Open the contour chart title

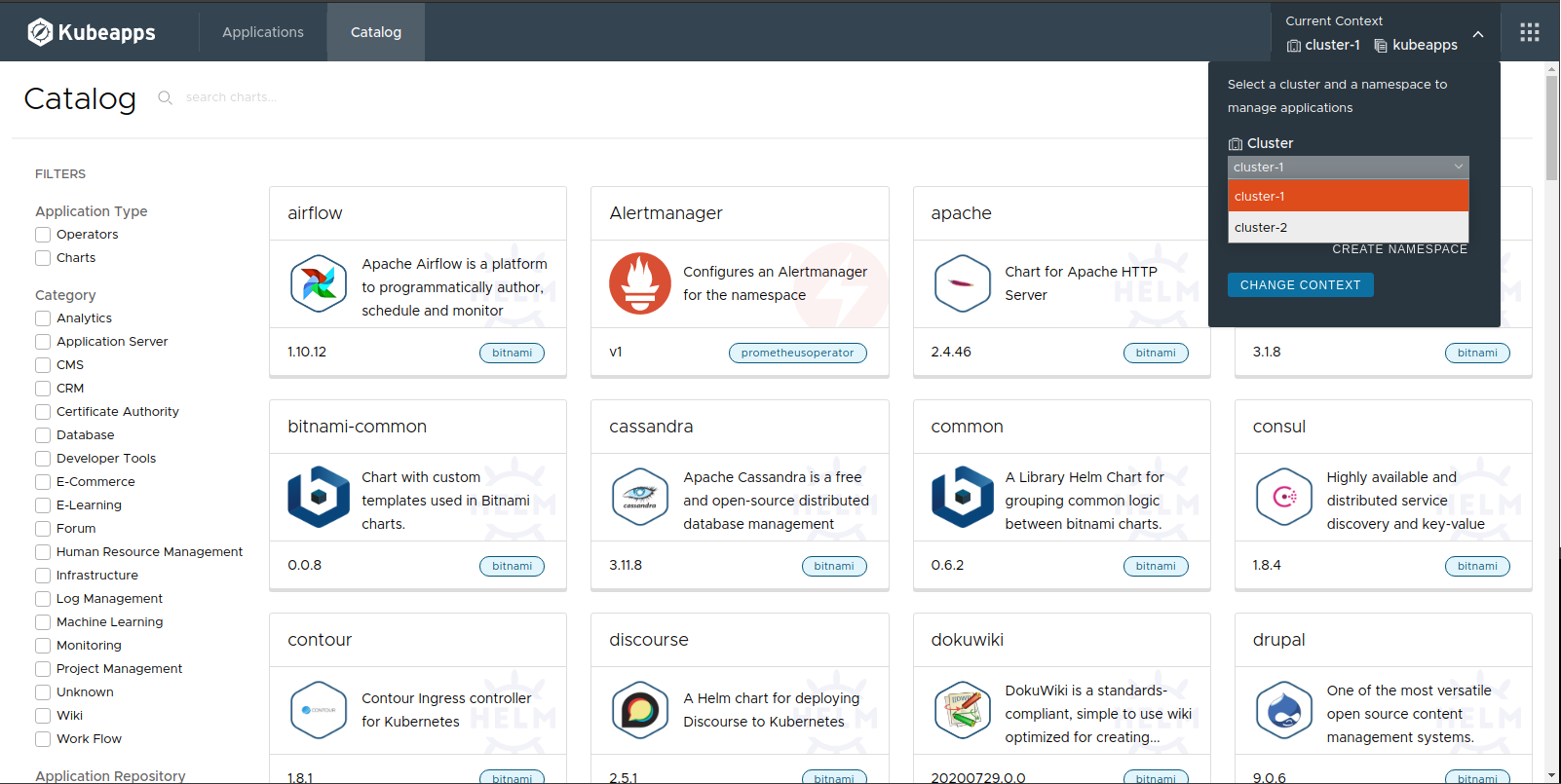(320, 640)
